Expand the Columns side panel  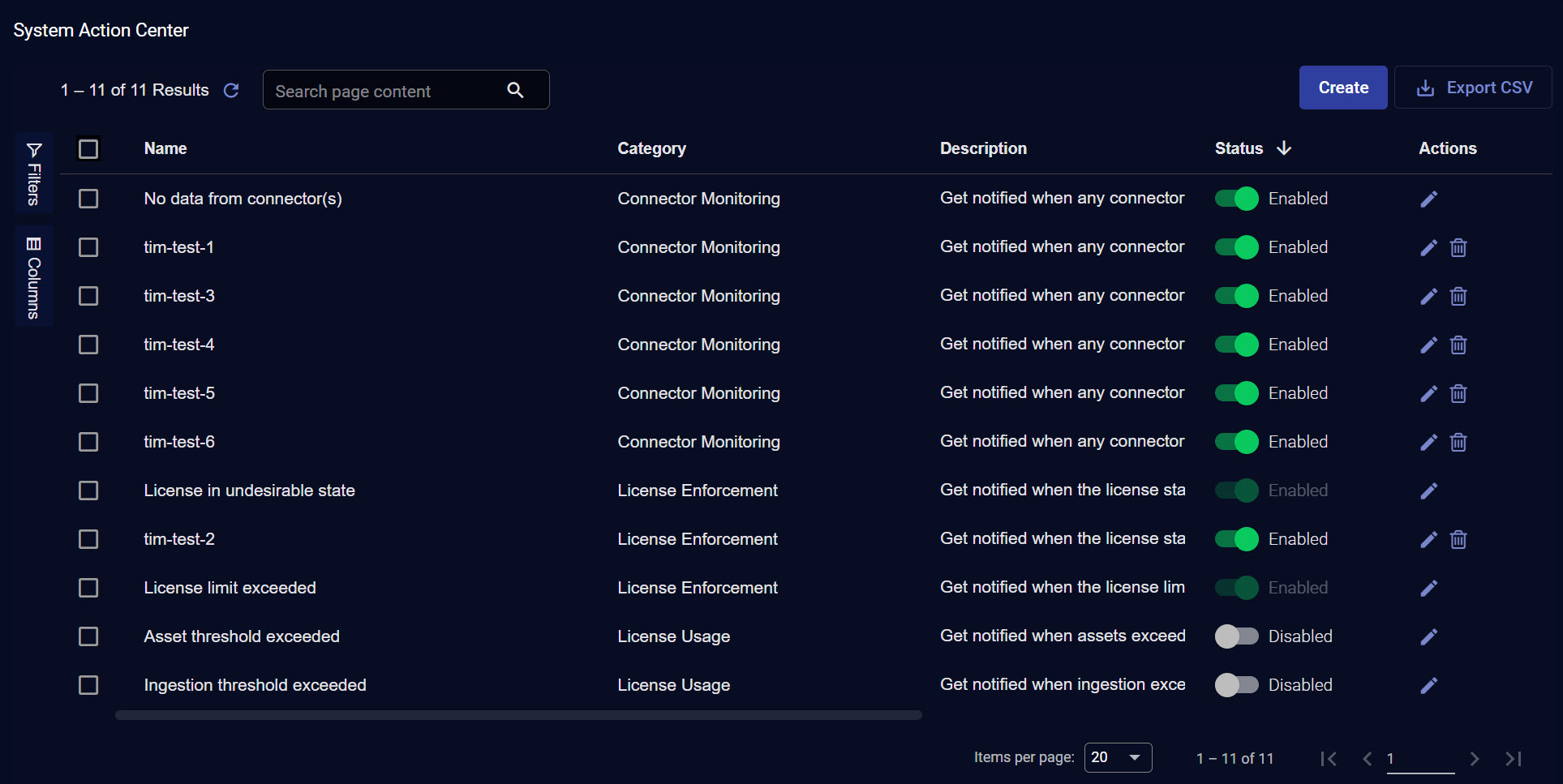coord(34,276)
